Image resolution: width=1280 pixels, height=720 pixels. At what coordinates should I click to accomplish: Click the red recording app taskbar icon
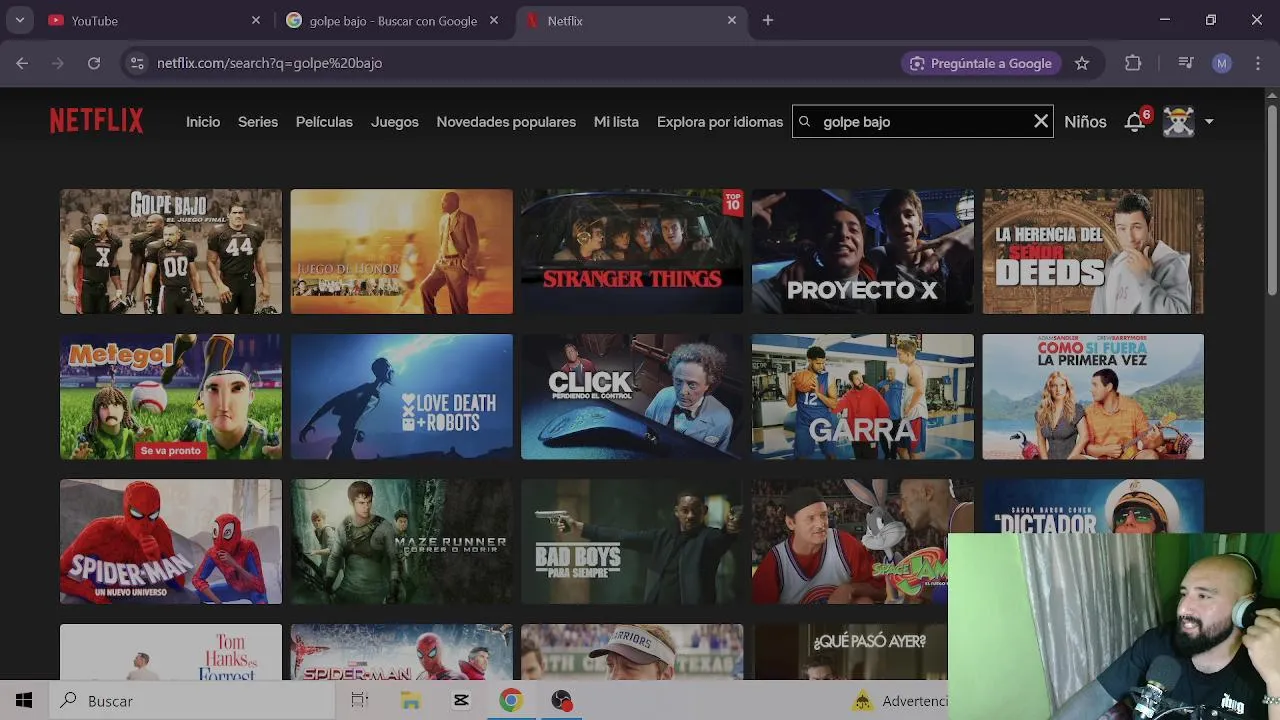tap(561, 701)
